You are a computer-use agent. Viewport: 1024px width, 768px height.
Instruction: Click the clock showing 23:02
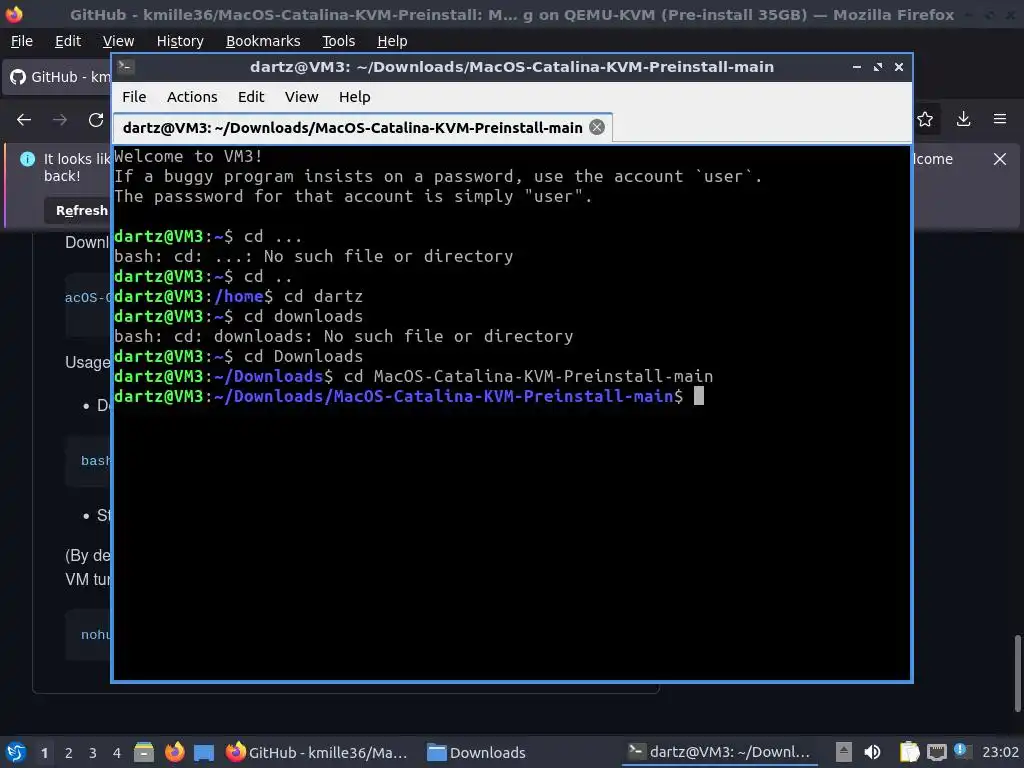click(1000, 752)
